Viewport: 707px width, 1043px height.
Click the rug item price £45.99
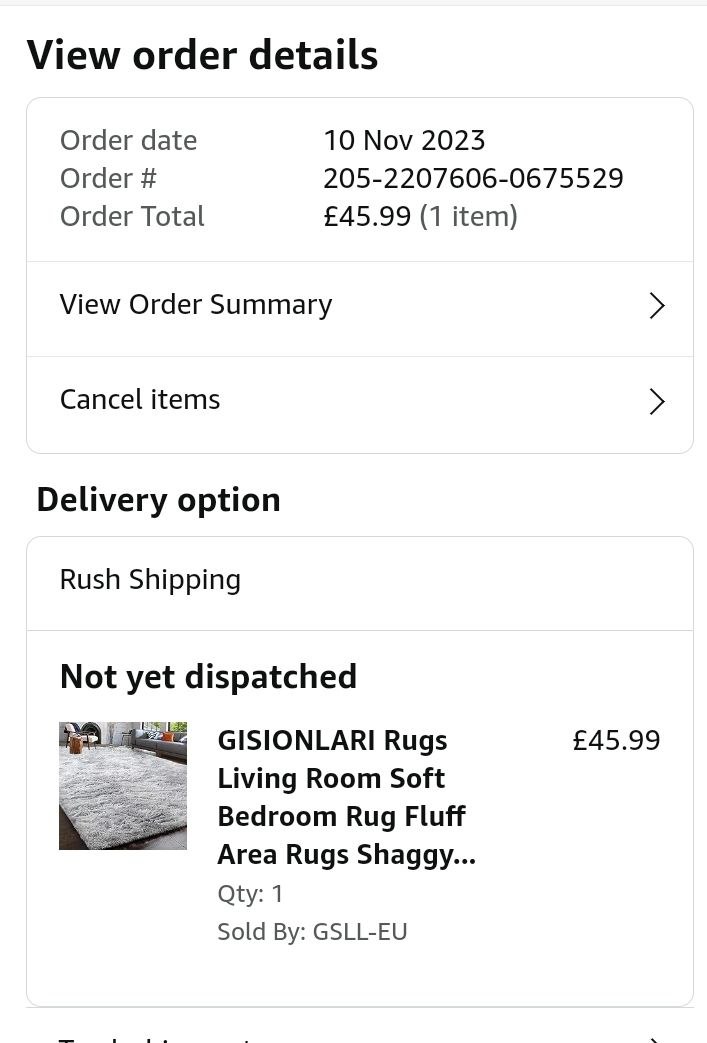coord(616,741)
